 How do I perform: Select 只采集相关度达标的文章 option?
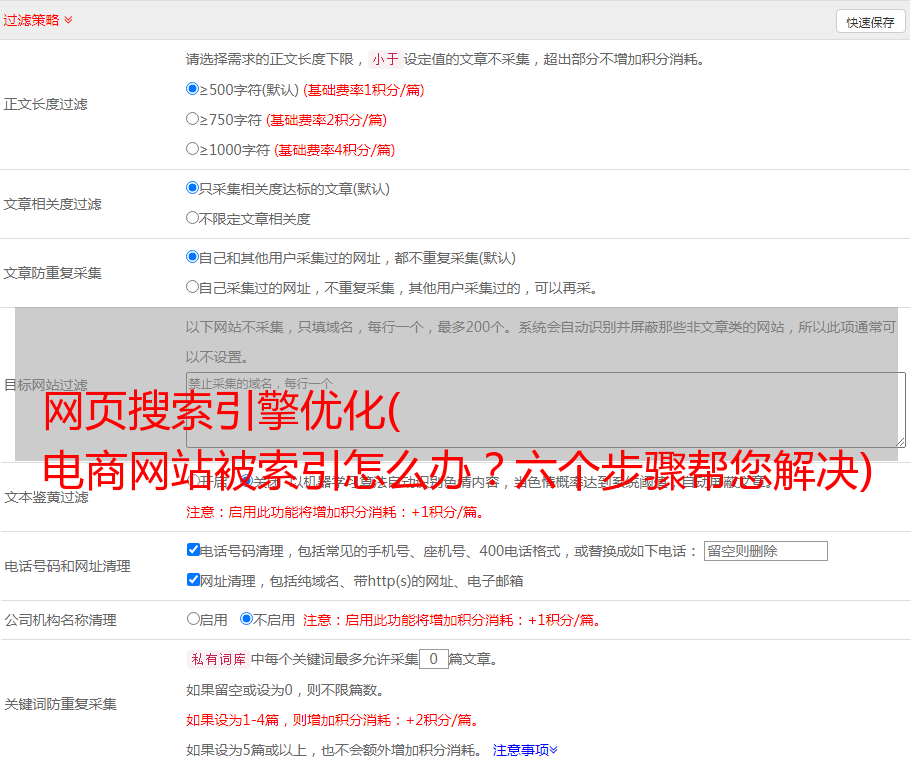click(193, 188)
